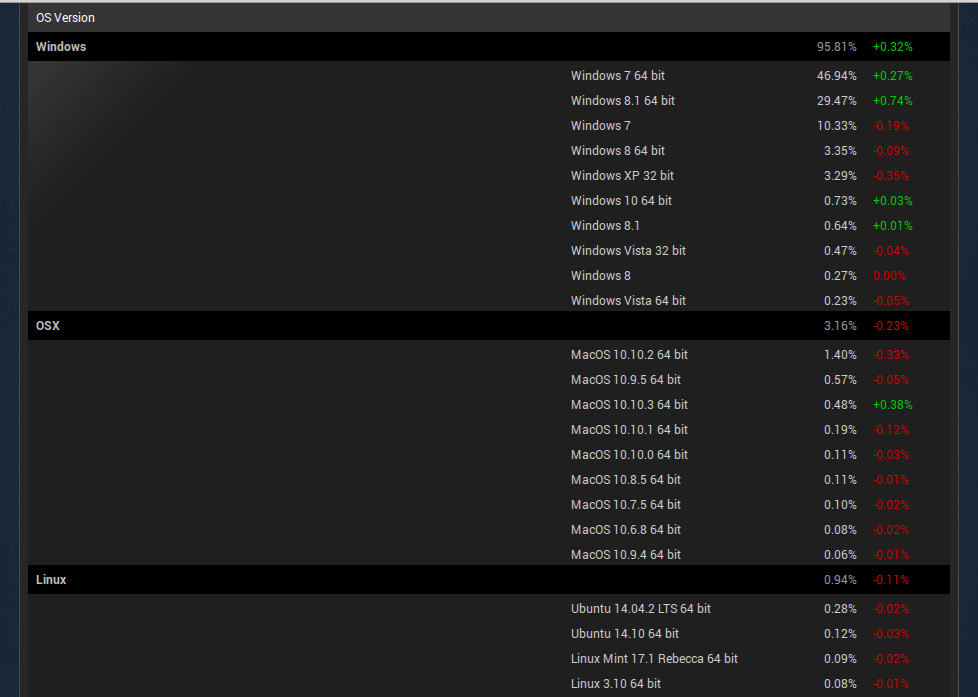Click the 'Linux 3.10 64 bit' entry
The image size is (978, 697).
616,683
